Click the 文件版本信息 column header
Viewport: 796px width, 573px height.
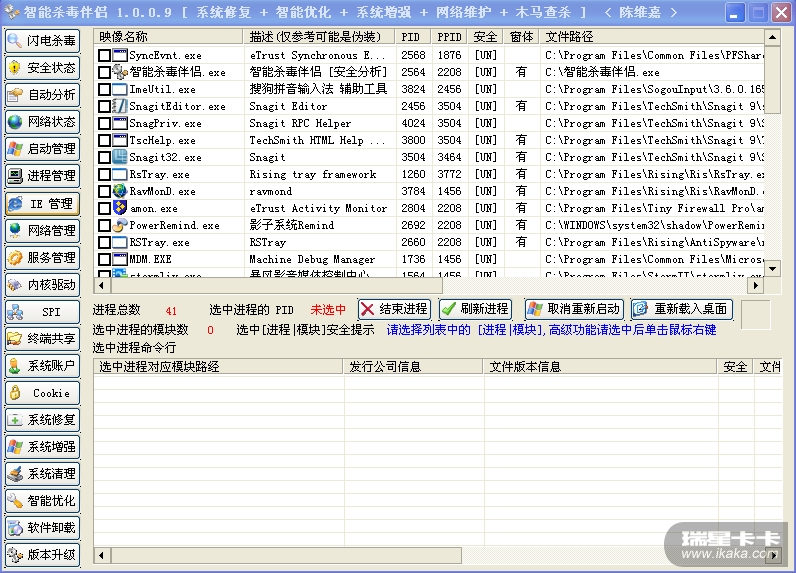coord(600,366)
